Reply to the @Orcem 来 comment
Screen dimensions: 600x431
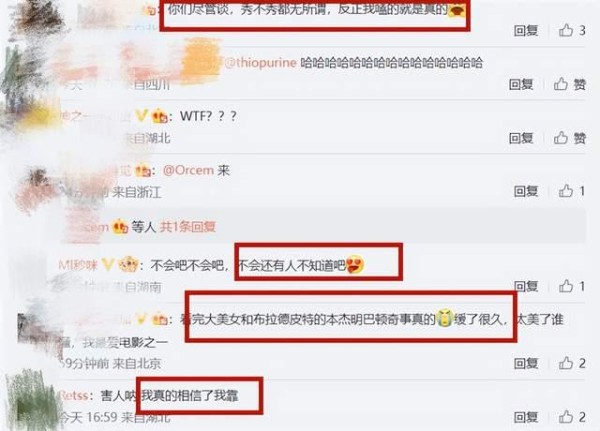[526, 191]
